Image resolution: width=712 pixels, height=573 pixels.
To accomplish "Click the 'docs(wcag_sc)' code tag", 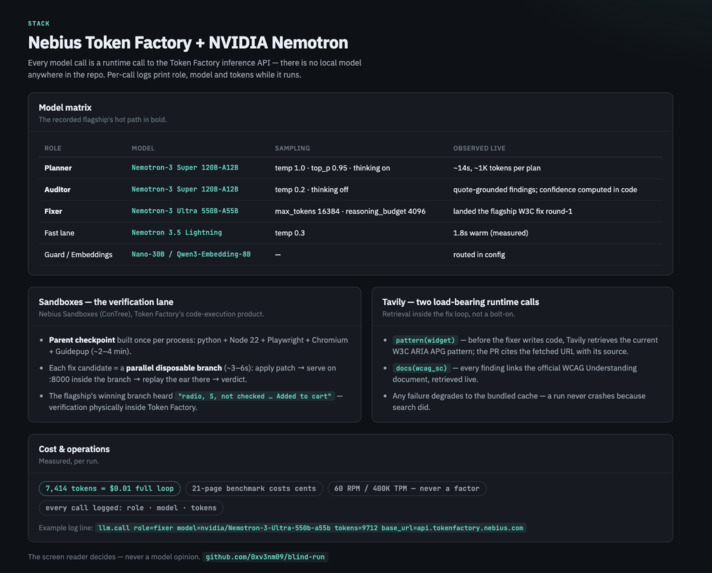I will click(421, 368).
